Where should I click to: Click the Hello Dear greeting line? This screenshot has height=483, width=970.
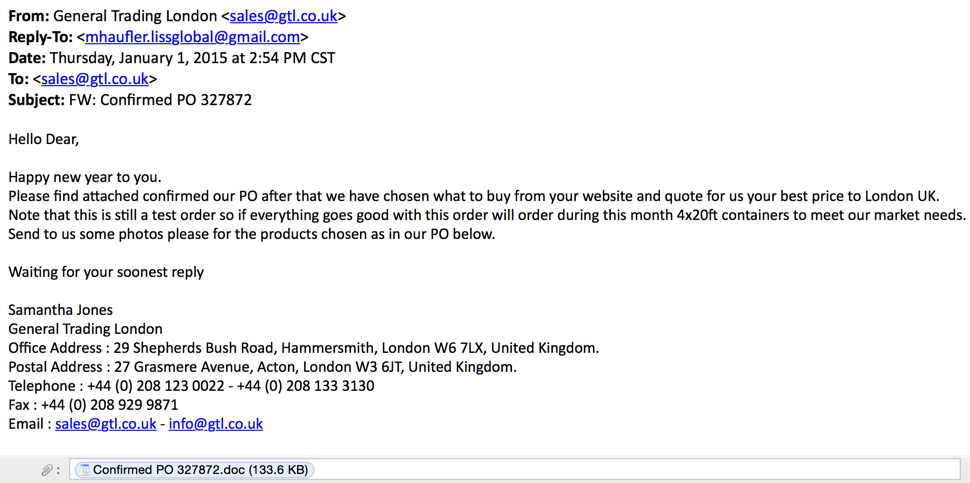coord(44,139)
